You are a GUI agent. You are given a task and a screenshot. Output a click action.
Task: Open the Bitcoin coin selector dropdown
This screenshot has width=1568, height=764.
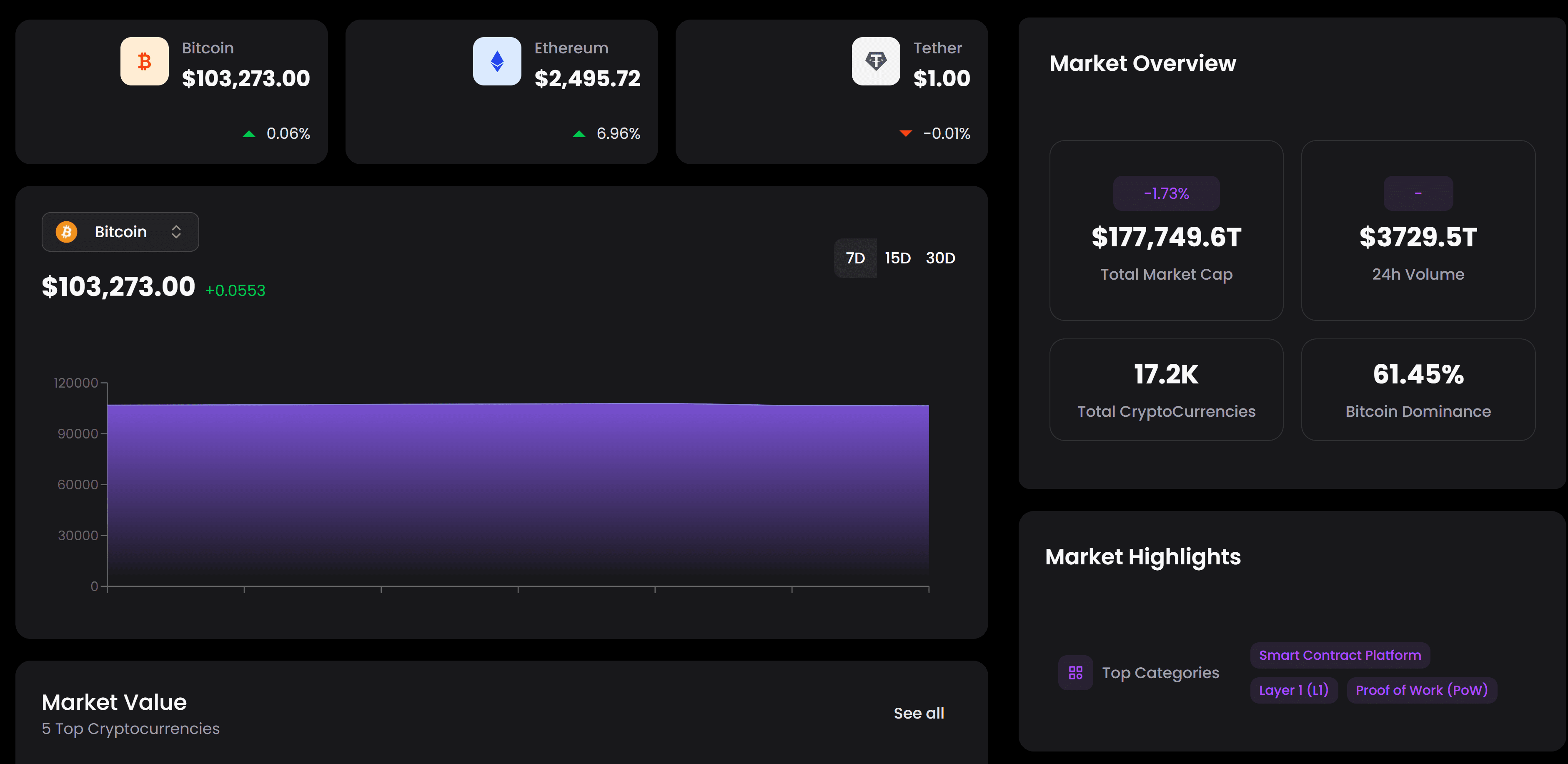pos(120,232)
